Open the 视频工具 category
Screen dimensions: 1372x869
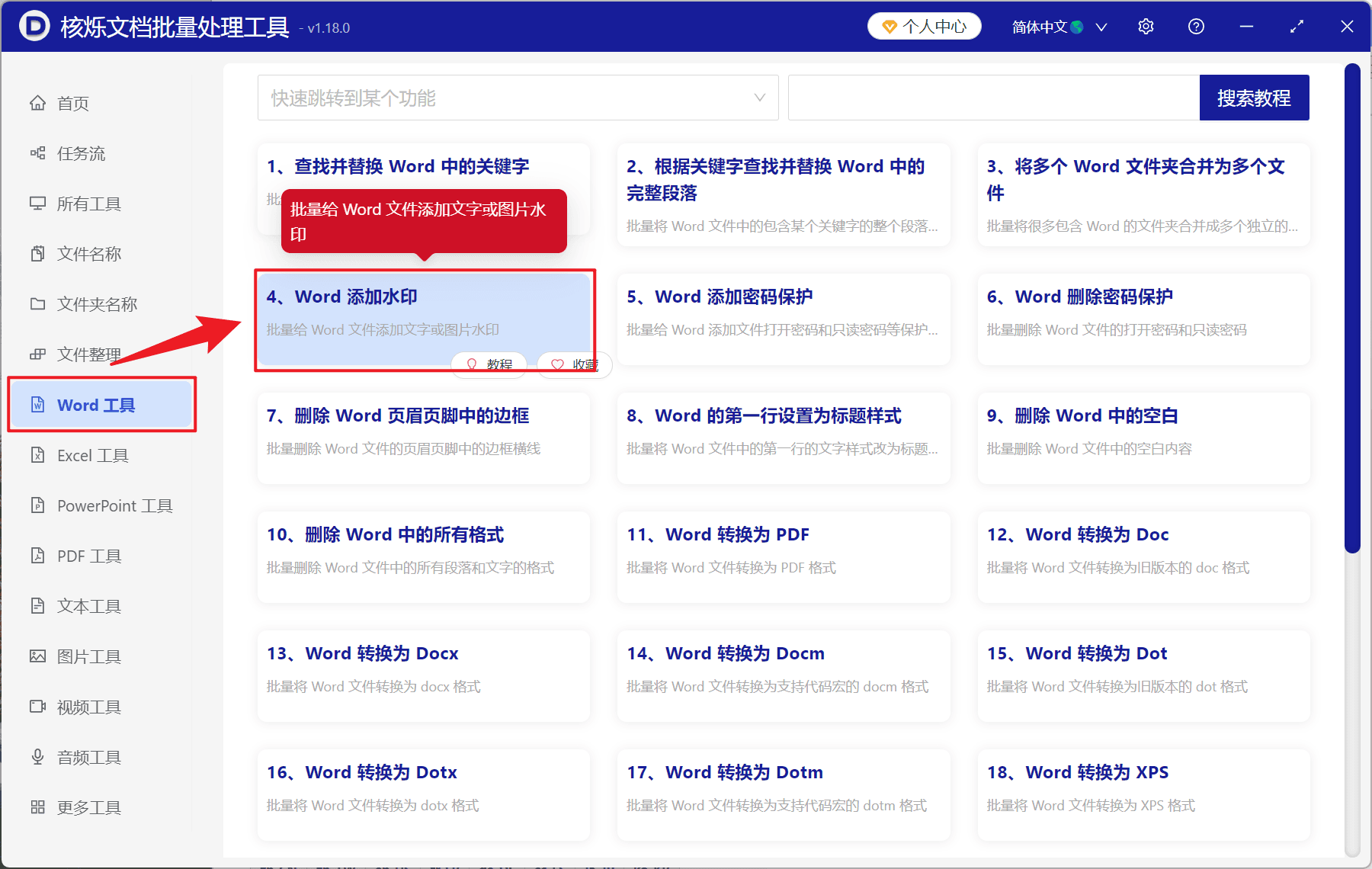(x=88, y=707)
